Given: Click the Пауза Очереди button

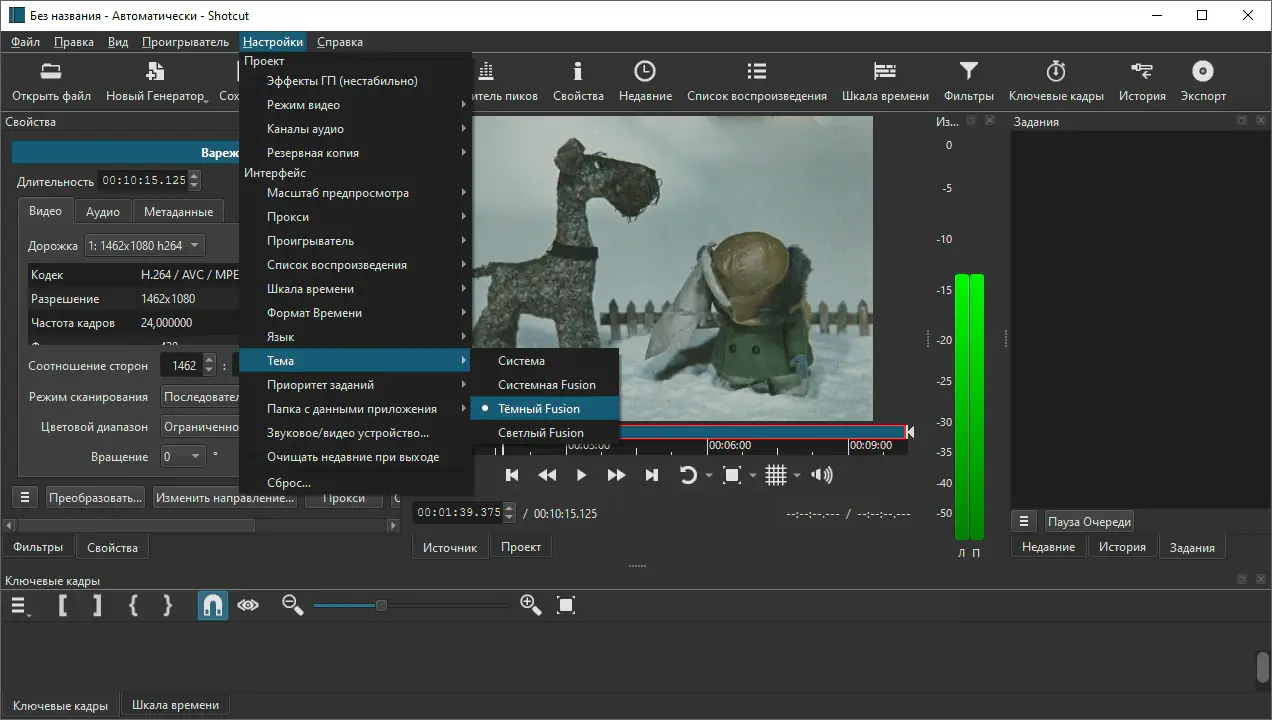Looking at the screenshot, I should pos(1089,522).
